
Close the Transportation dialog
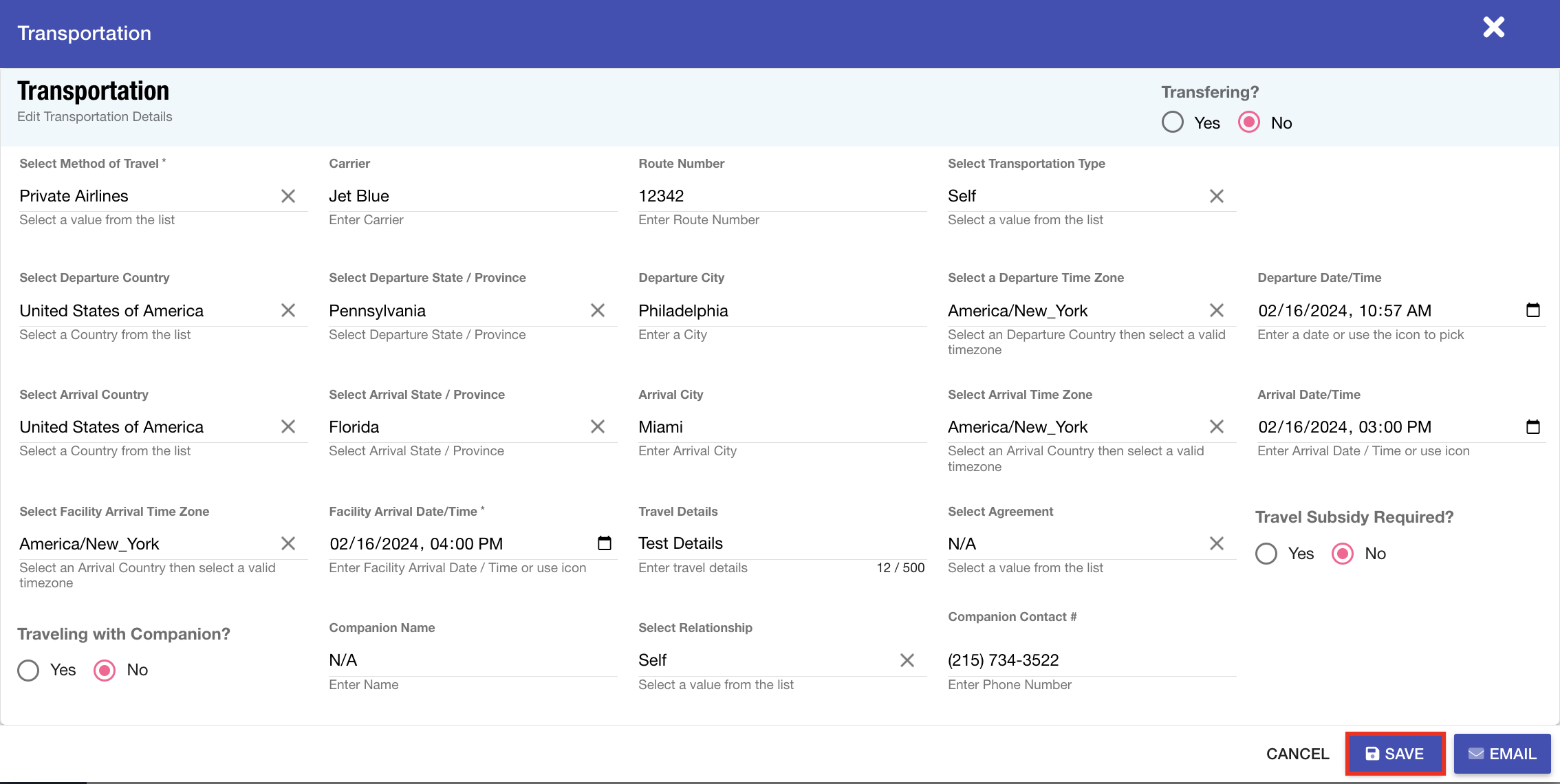(1493, 28)
